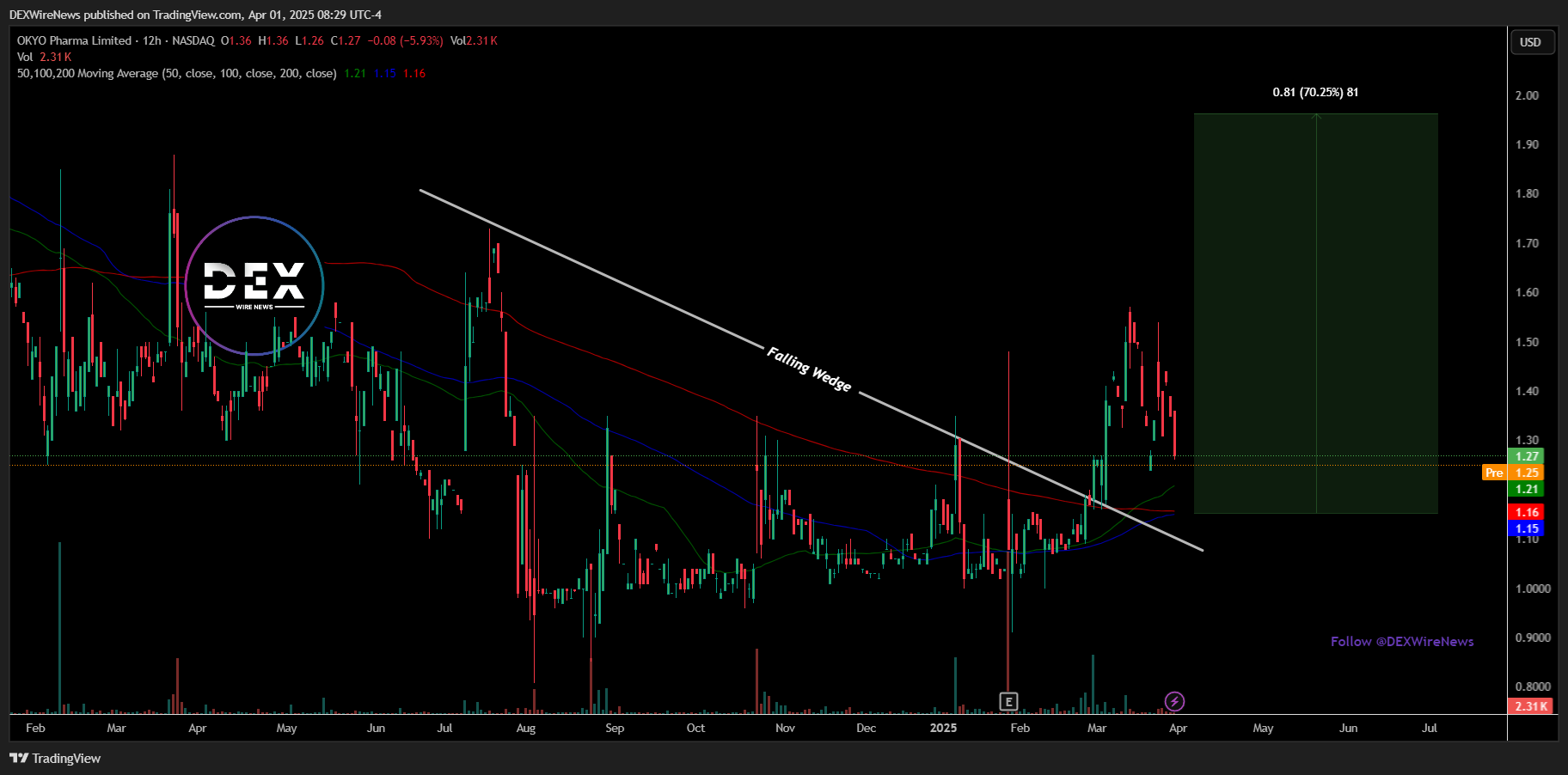Open the USD currency selector

(x=1530, y=42)
